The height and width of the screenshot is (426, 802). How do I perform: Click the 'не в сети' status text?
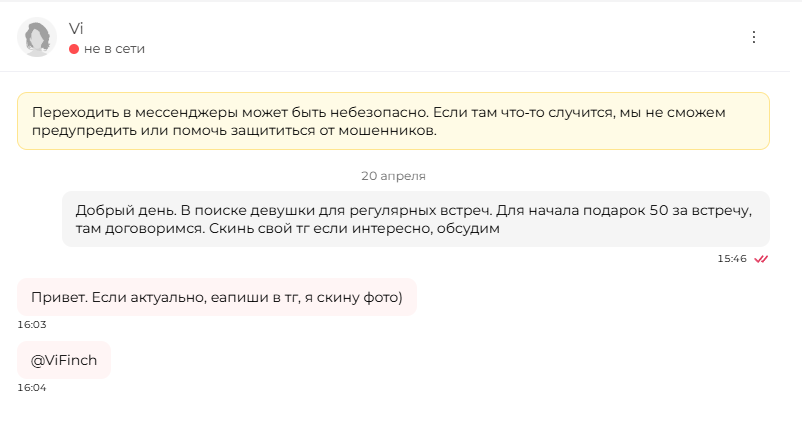point(114,49)
